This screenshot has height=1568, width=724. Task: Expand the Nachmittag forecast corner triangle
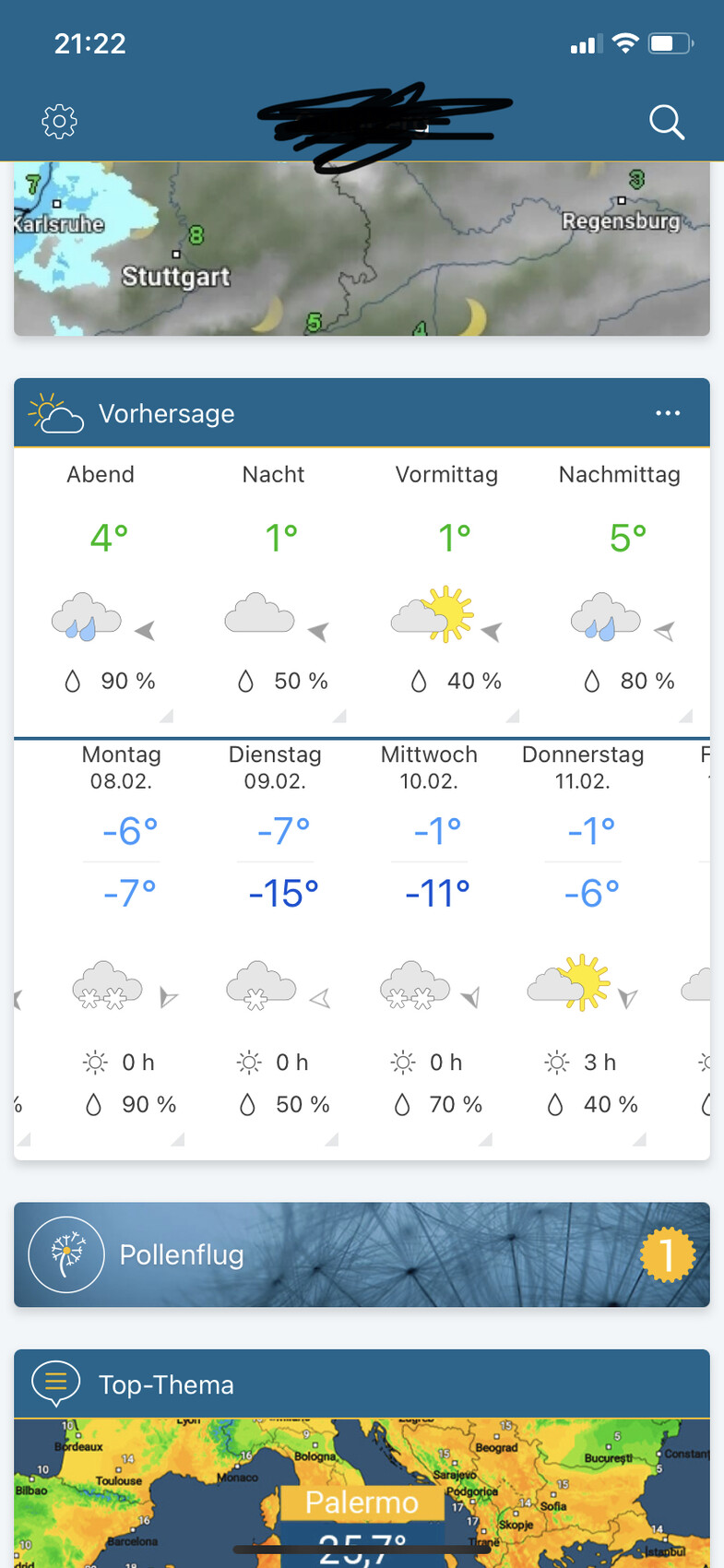point(685,716)
